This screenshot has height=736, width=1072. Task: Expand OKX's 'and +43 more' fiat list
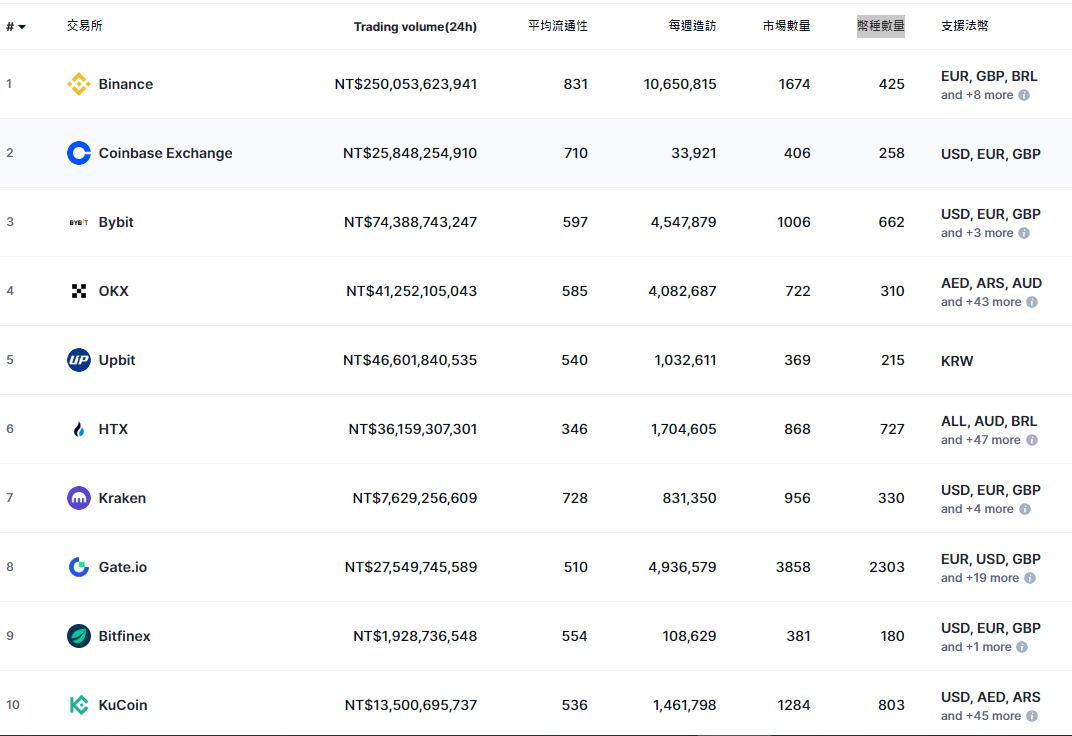click(981, 302)
